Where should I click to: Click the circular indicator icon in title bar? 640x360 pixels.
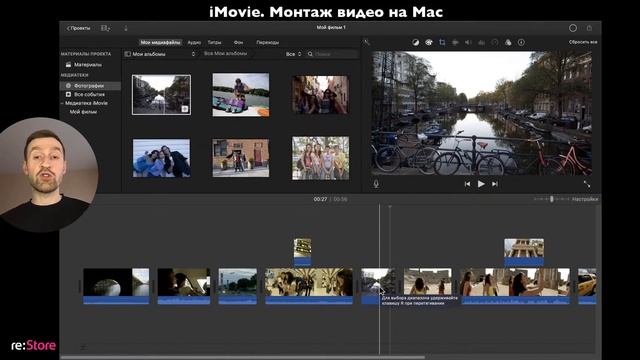tap(573, 28)
